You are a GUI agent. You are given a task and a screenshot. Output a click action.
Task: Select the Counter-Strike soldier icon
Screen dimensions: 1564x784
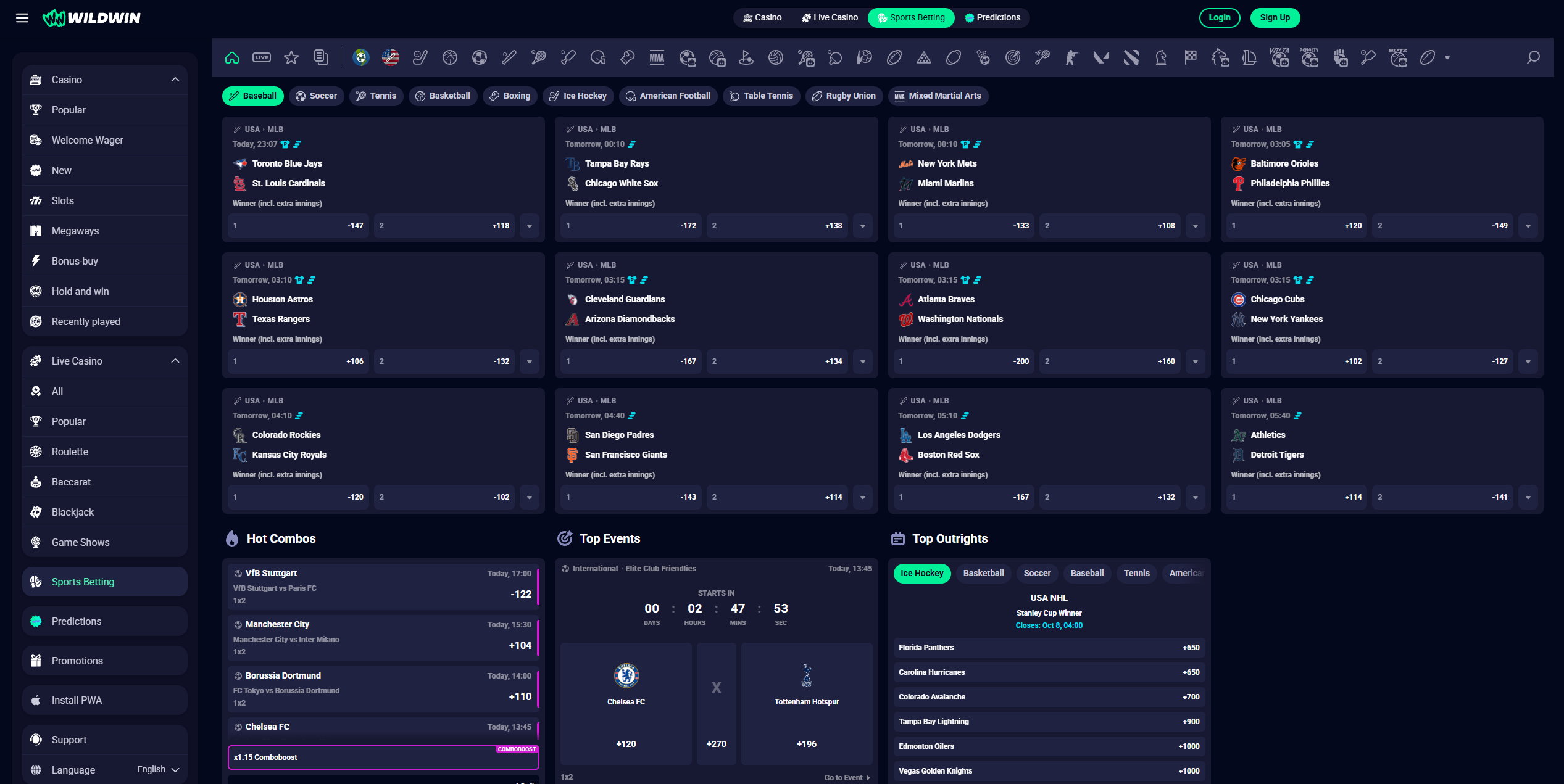(x=1072, y=58)
